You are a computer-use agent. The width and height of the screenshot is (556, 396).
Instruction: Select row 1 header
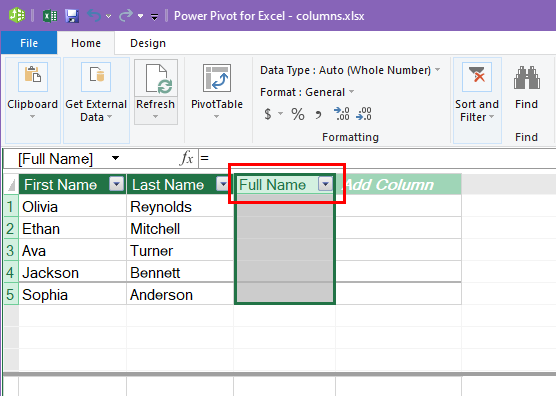point(11,207)
